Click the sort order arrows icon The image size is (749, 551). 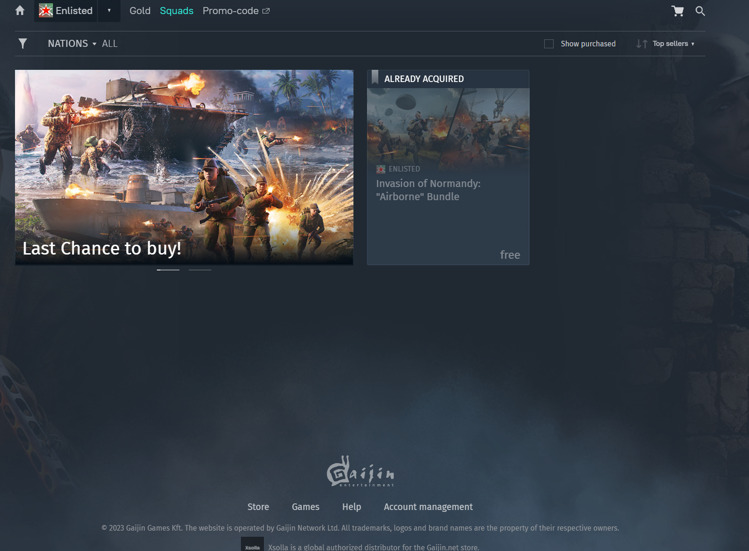(641, 44)
